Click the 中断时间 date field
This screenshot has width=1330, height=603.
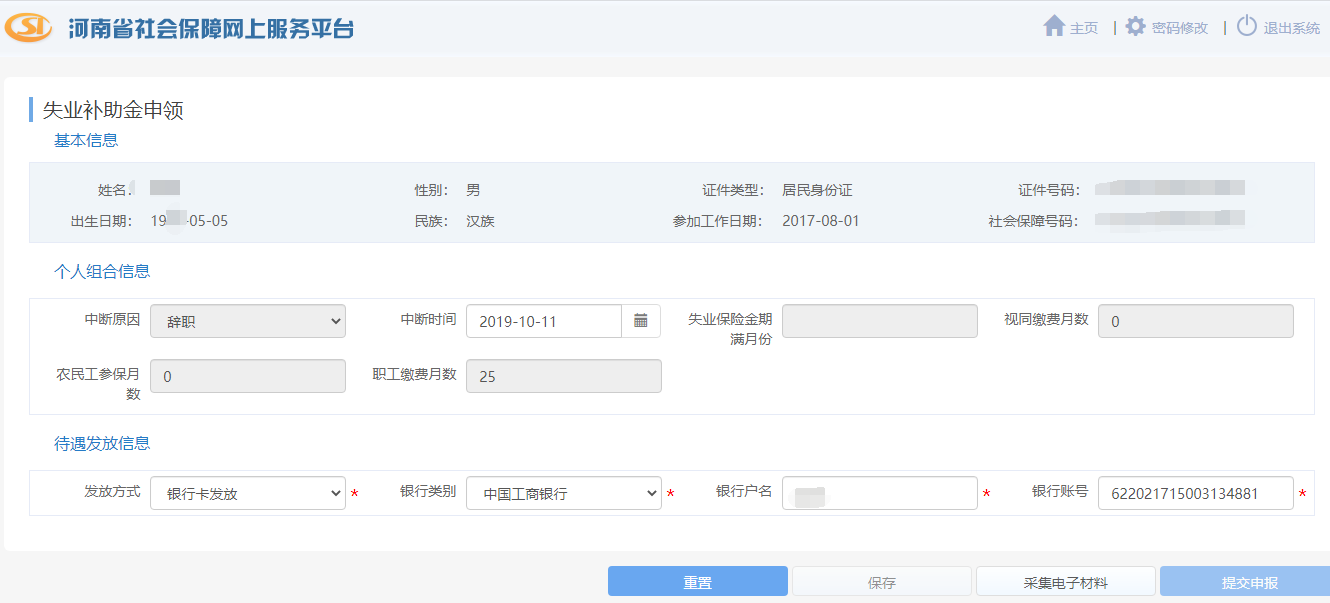point(544,321)
